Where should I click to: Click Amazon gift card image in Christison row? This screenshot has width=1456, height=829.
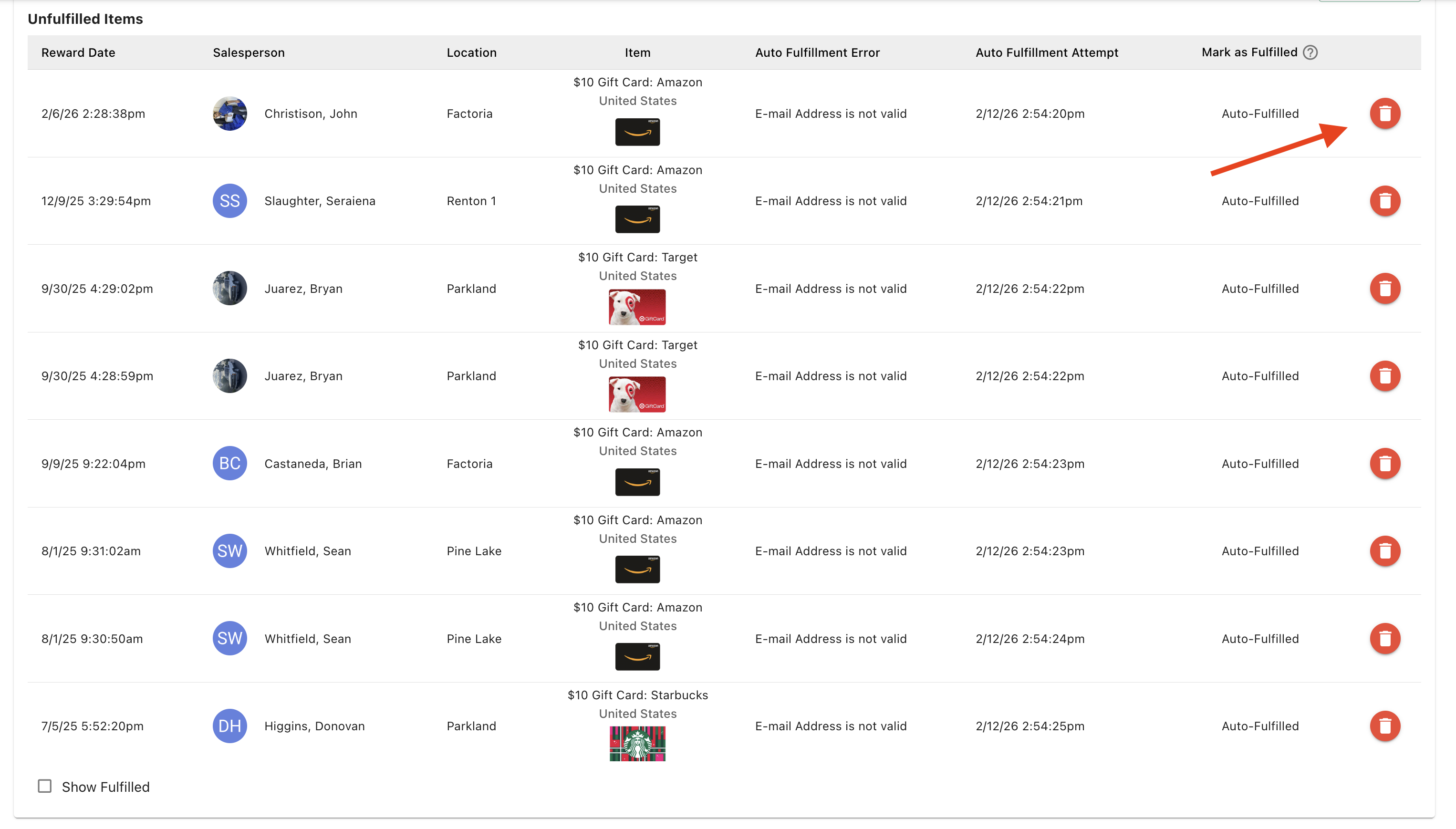[637, 132]
